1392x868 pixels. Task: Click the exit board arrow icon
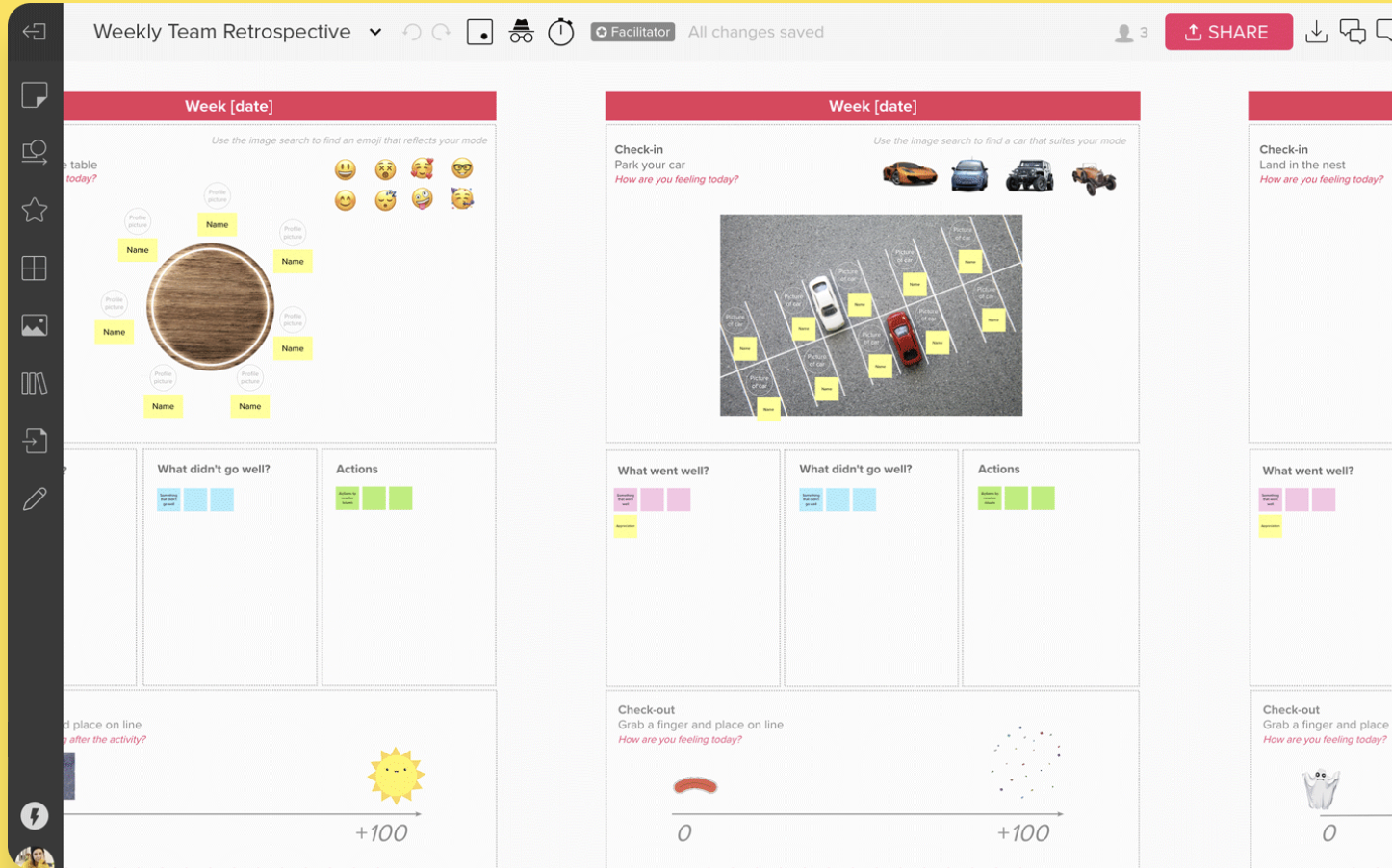pos(35,32)
